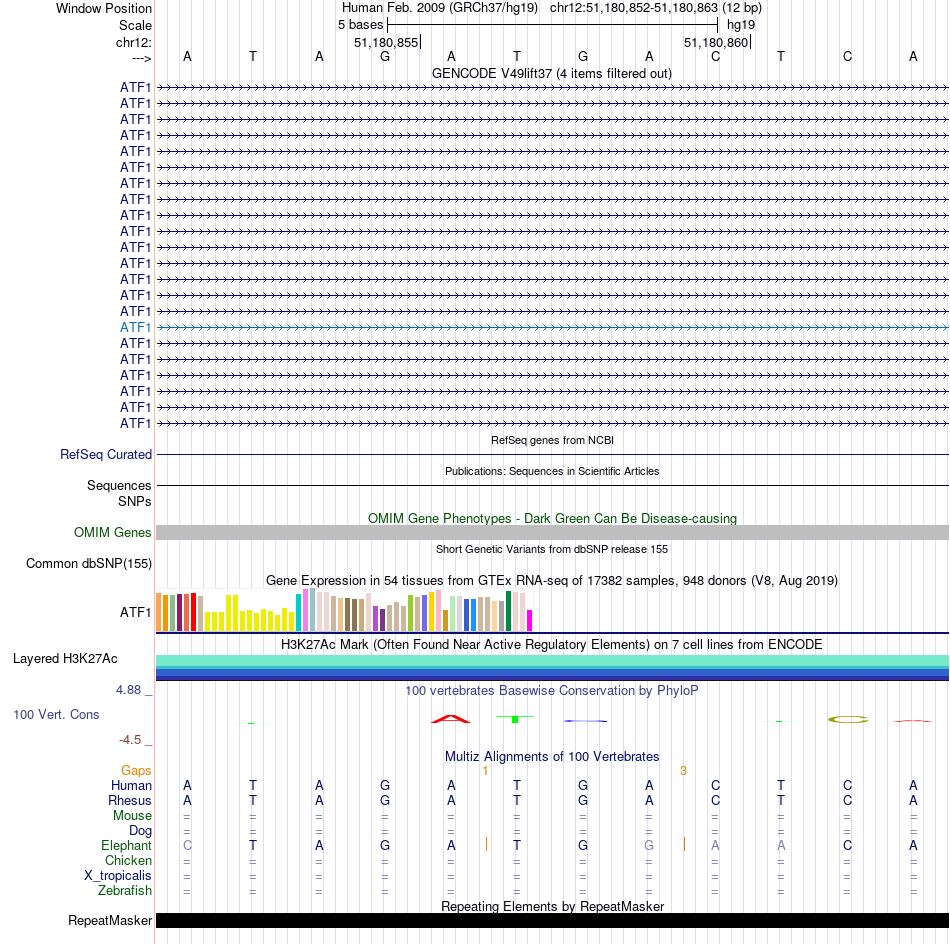Click the olive C conservation logo letter
This screenshot has height=944, width=950.
848,719
